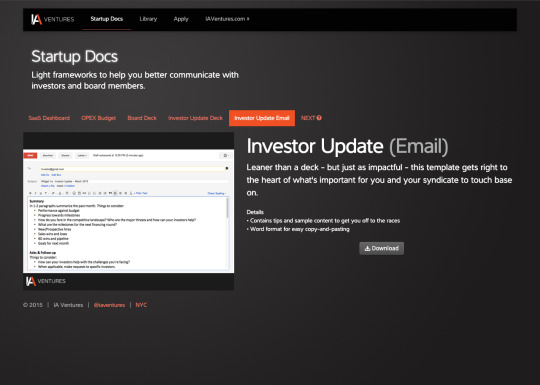Switch to the Board Deck tab
The width and height of the screenshot is (540, 385).
pyautogui.click(x=142, y=118)
